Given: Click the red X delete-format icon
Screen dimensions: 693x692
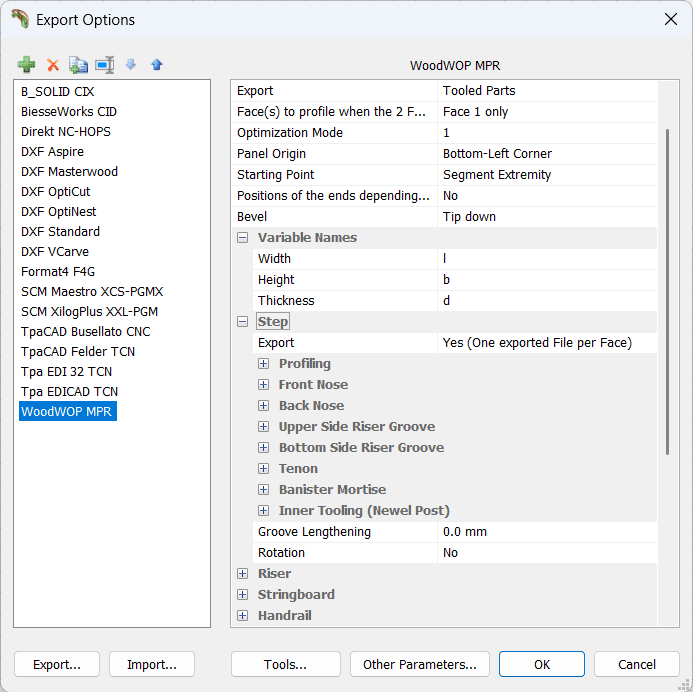Looking at the screenshot, I should click(53, 65).
